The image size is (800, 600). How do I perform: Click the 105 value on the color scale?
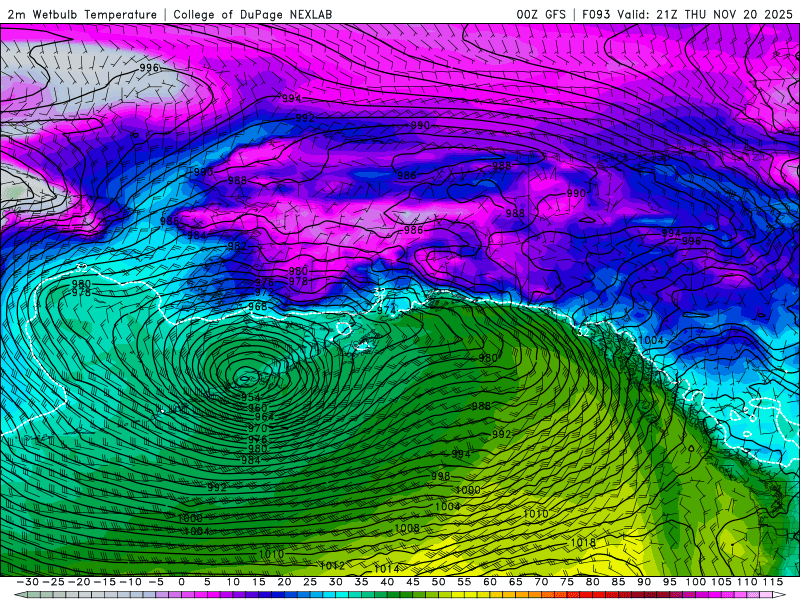(x=721, y=582)
